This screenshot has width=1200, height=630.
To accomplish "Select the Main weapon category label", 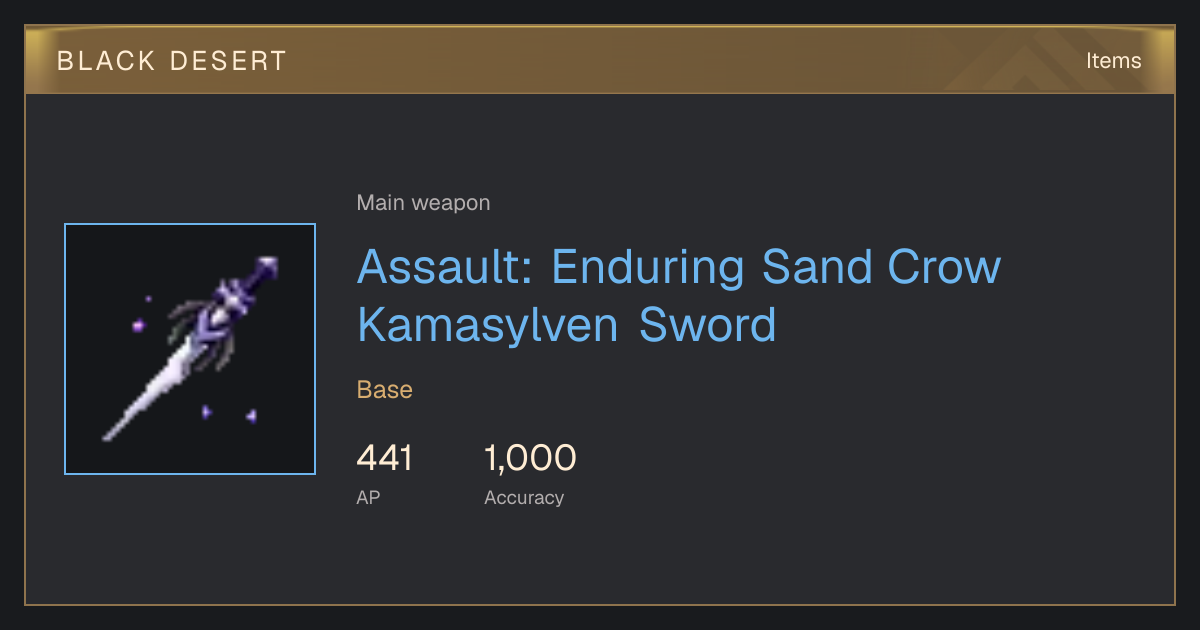I will [x=423, y=203].
